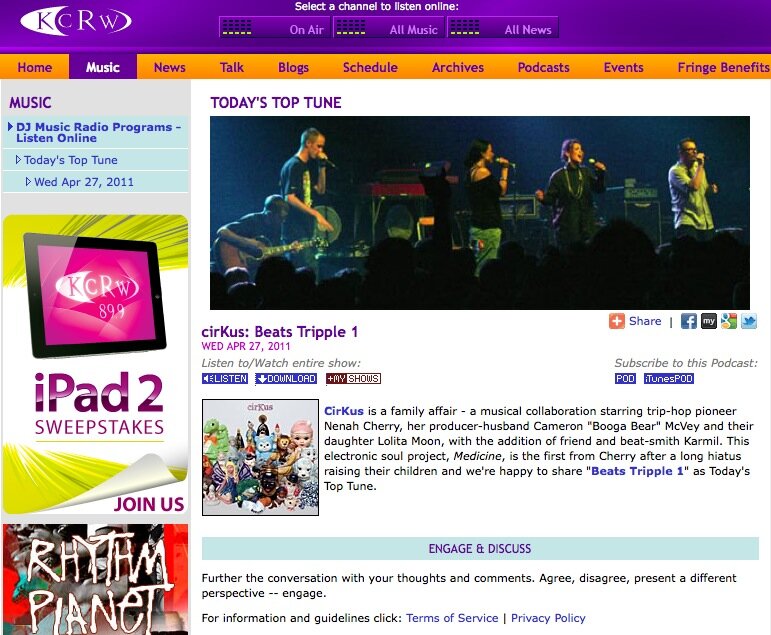Click the Twitter share icon

(748, 321)
